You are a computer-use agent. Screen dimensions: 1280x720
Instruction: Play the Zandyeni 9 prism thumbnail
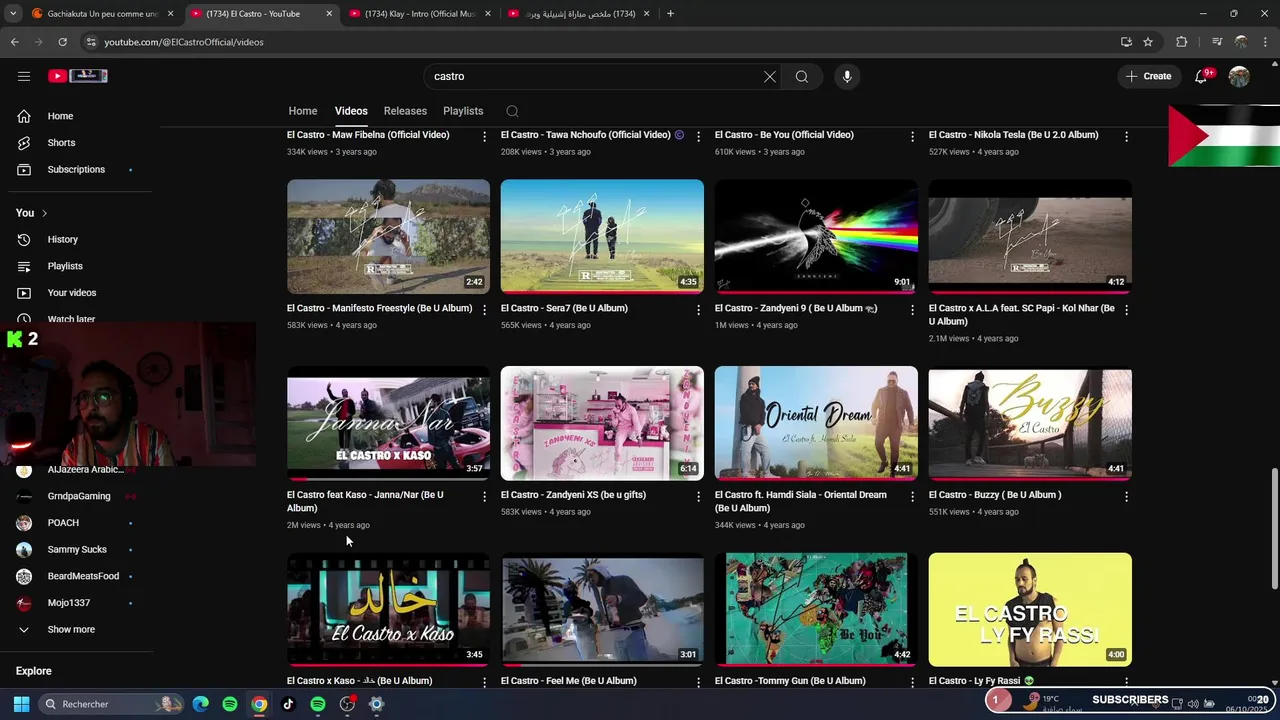816,237
